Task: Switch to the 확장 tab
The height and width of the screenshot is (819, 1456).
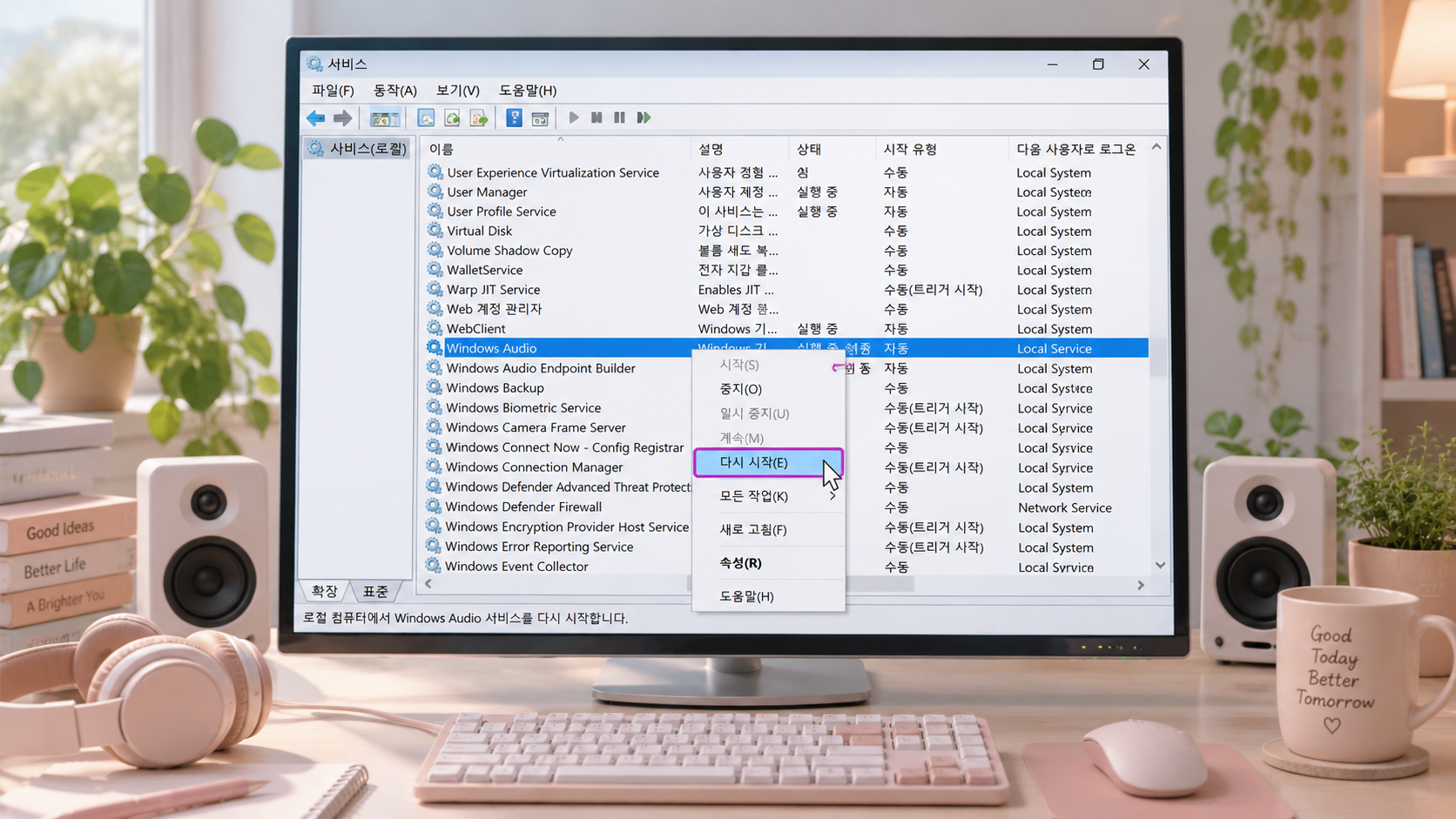Action: pyautogui.click(x=325, y=591)
